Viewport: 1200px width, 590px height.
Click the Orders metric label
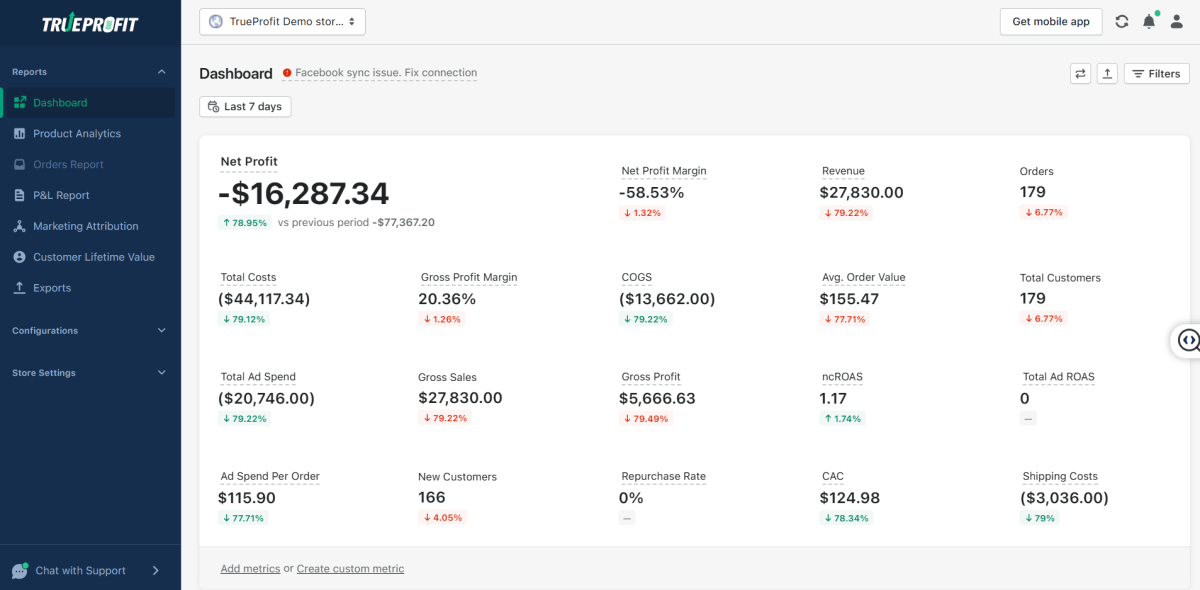[x=1037, y=171]
